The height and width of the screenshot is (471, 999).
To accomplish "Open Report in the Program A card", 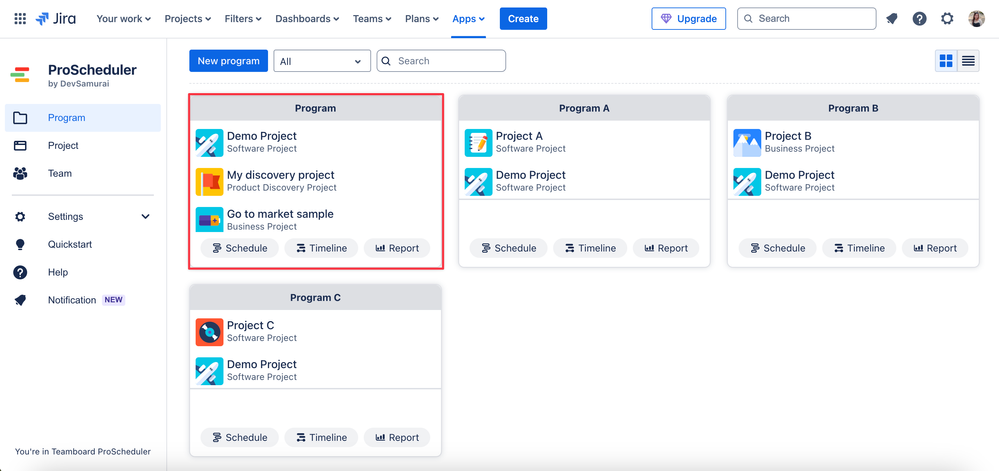I will (666, 249).
